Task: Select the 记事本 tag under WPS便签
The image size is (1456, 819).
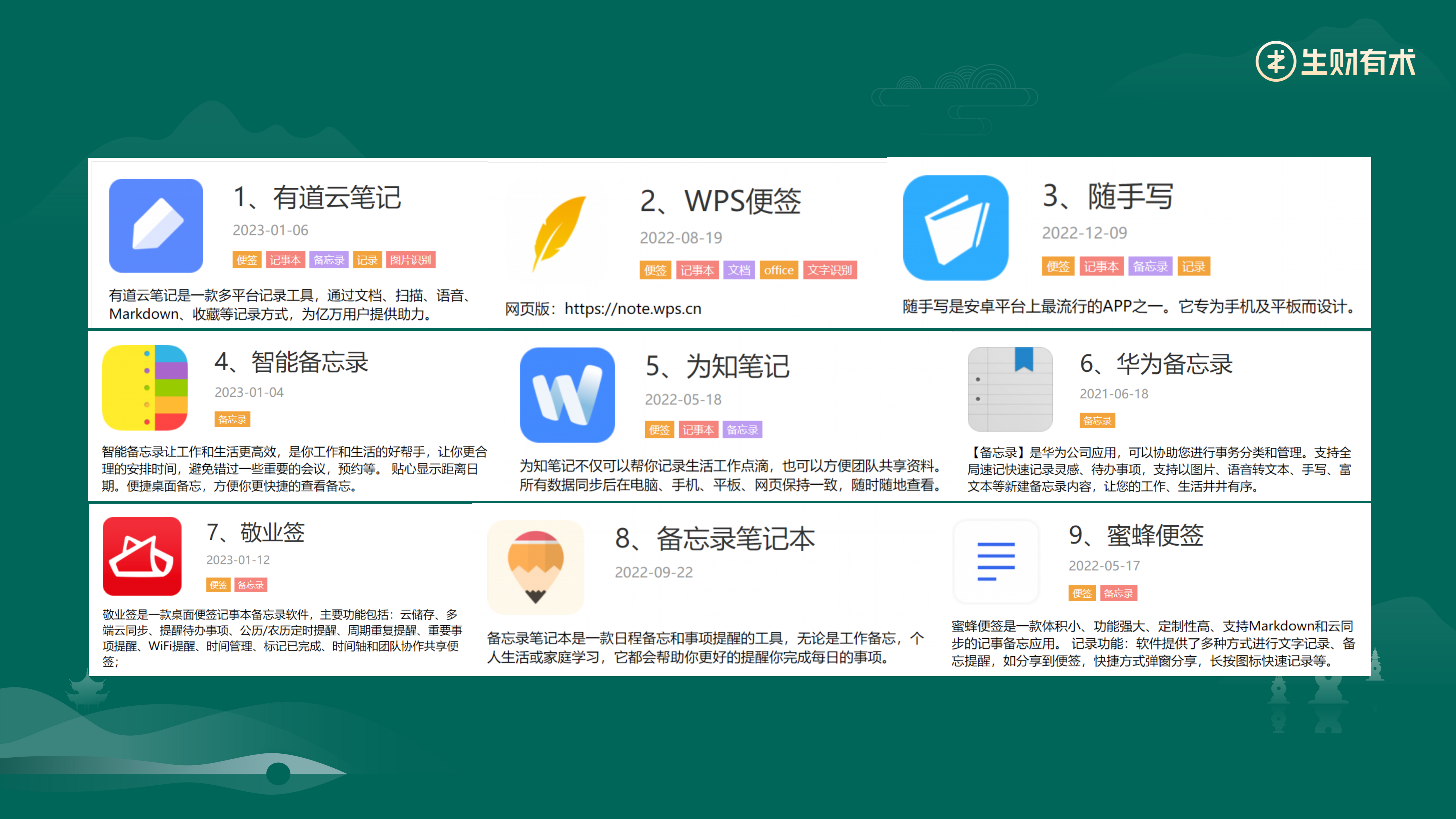Action: (x=698, y=270)
